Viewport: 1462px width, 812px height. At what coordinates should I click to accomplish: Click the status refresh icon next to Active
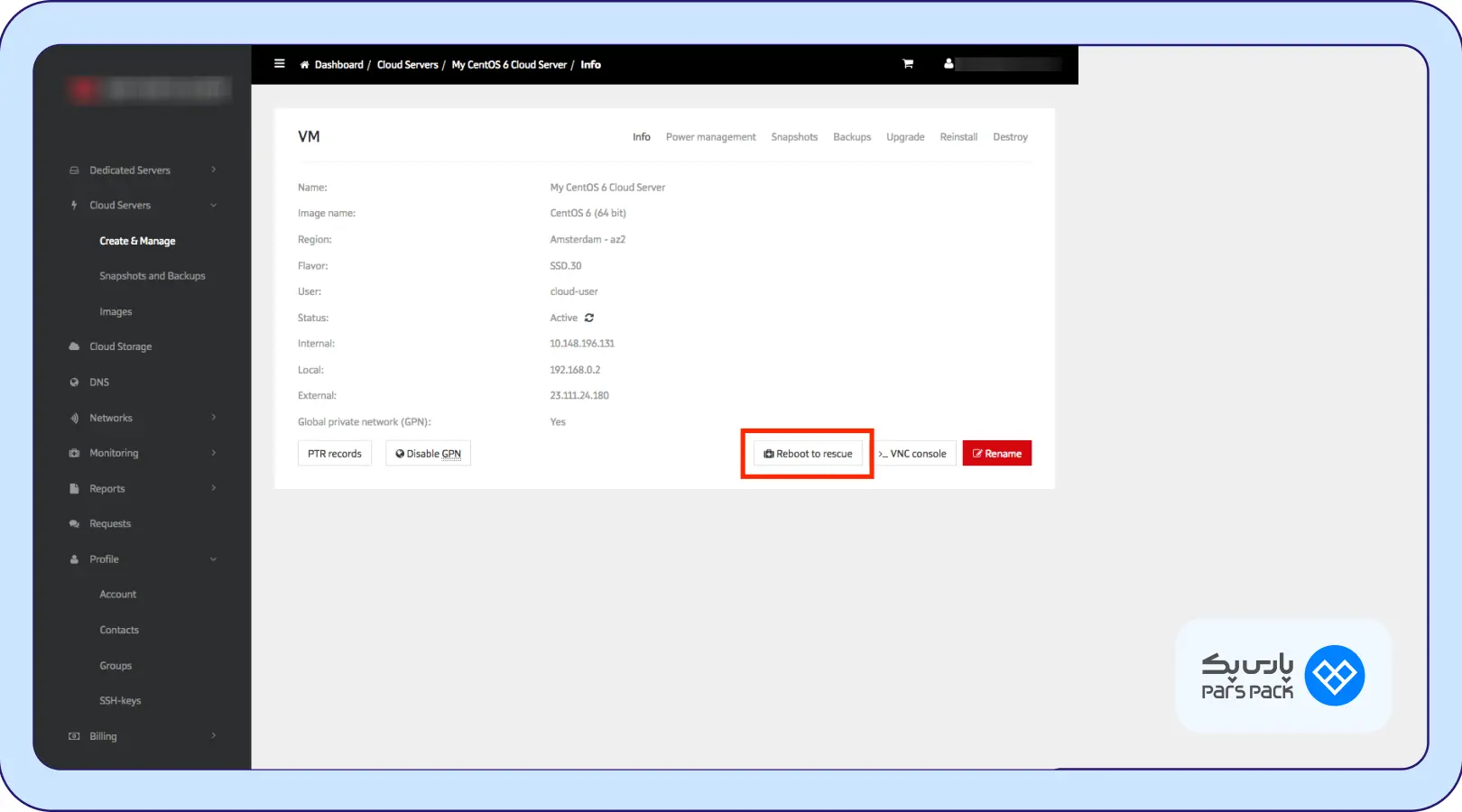click(589, 318)
